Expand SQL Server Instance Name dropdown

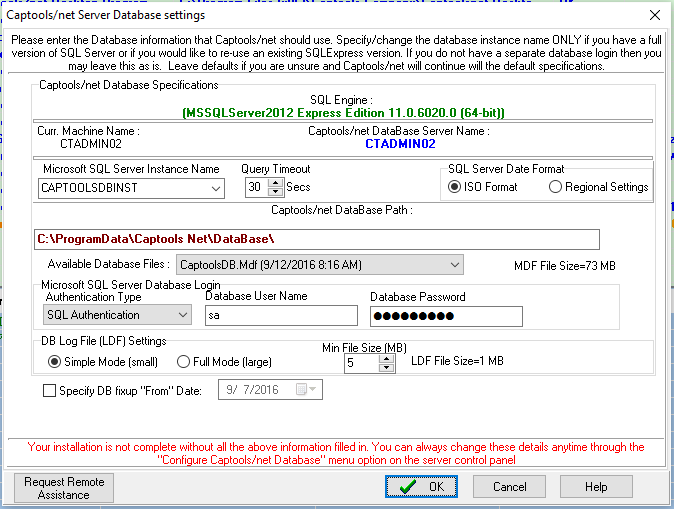click(216, 188)
